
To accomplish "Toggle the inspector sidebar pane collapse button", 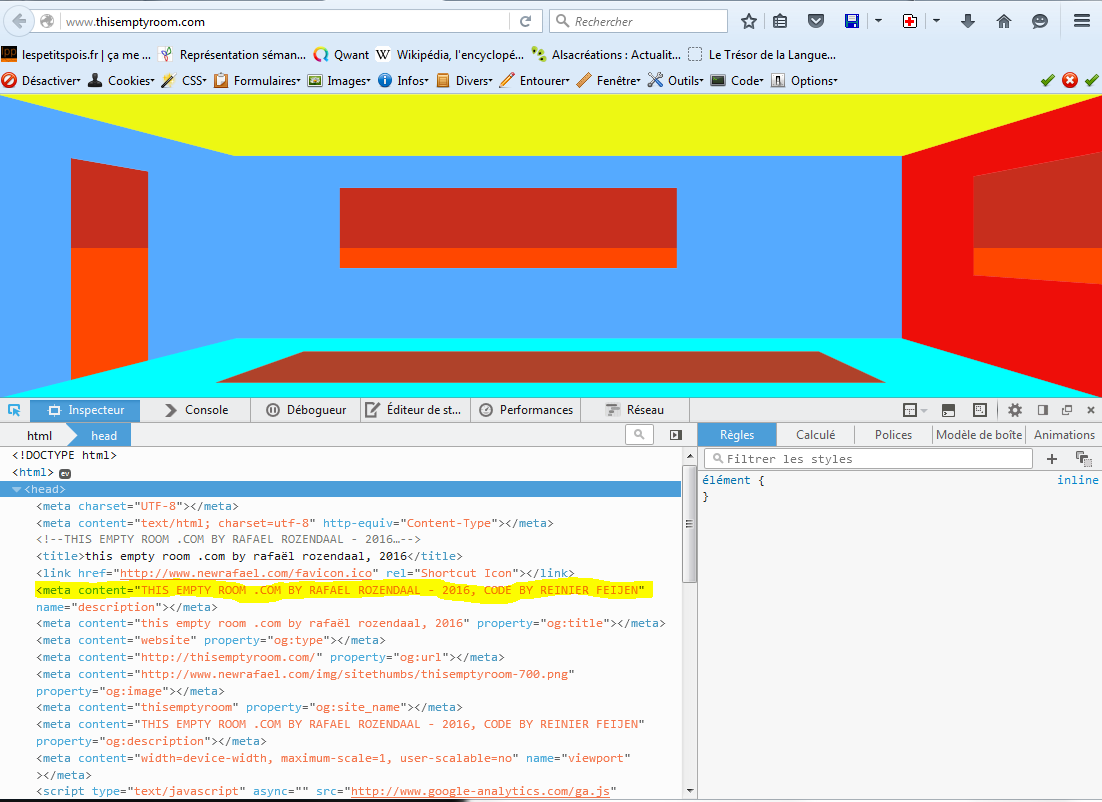I will (676, 435).
